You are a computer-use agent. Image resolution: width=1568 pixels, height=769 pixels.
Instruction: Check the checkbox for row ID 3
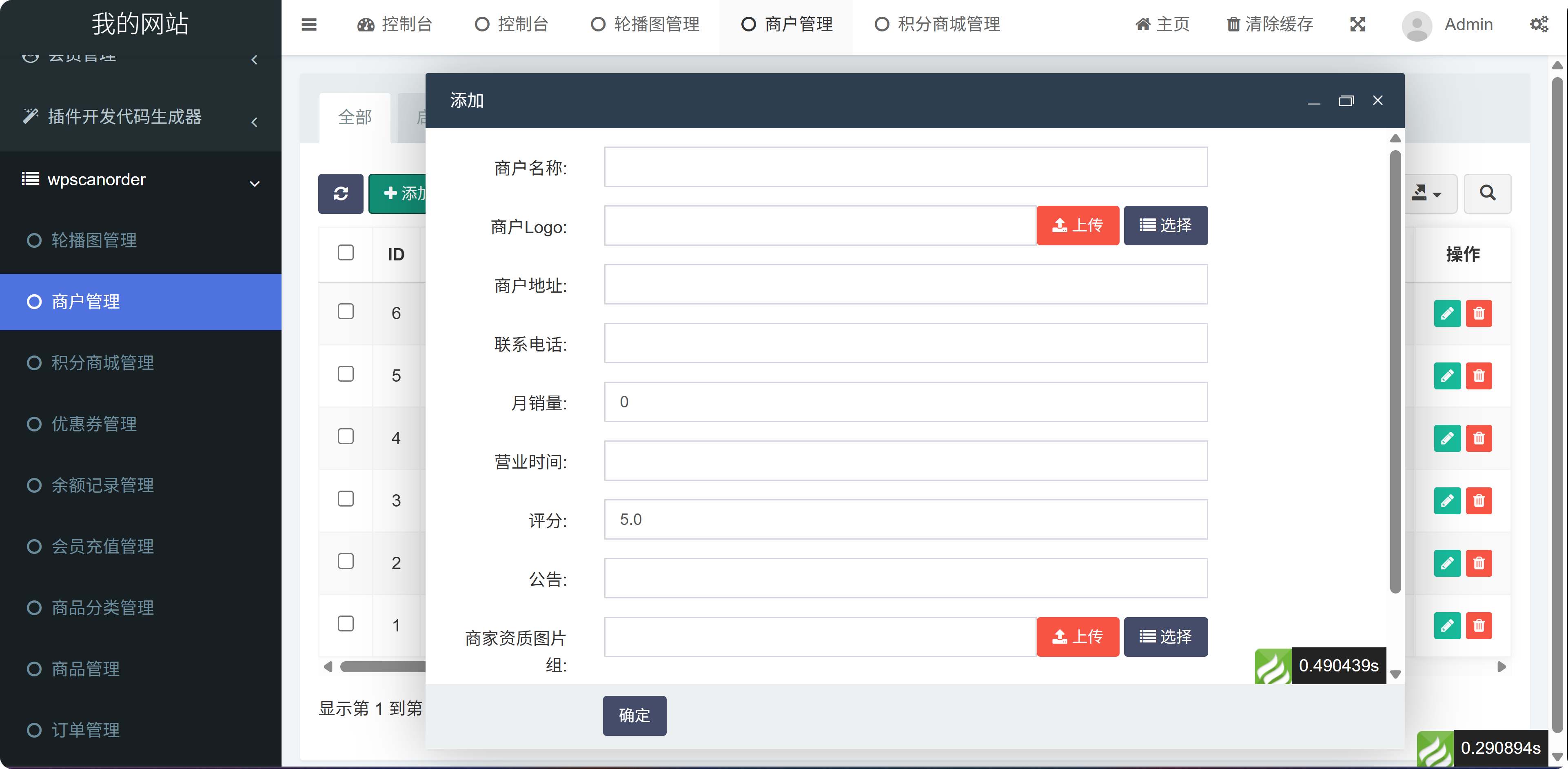[345, 499]
